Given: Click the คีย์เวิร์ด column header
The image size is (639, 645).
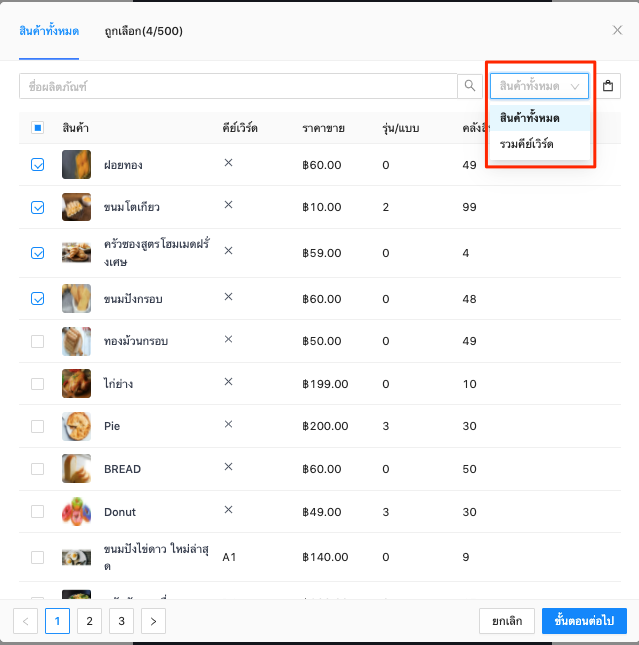Looking at the screenshot, I should [240, 128].
